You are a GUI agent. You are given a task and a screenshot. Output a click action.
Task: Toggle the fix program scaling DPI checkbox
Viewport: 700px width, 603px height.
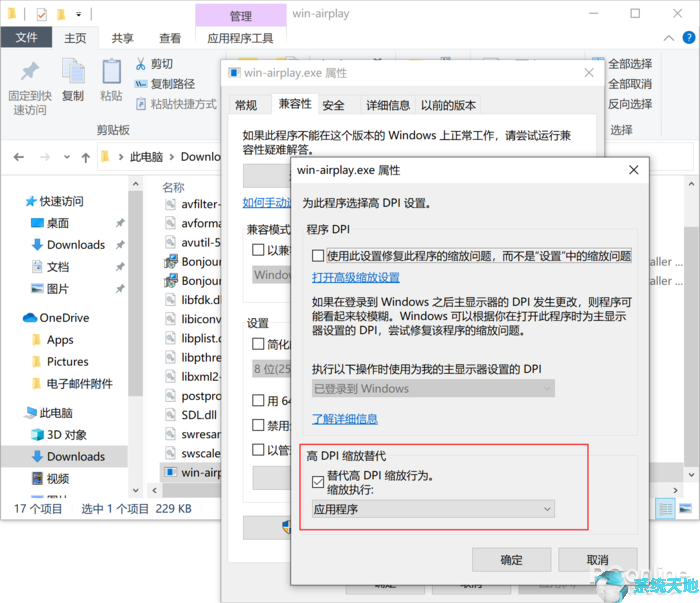[318, 256]
